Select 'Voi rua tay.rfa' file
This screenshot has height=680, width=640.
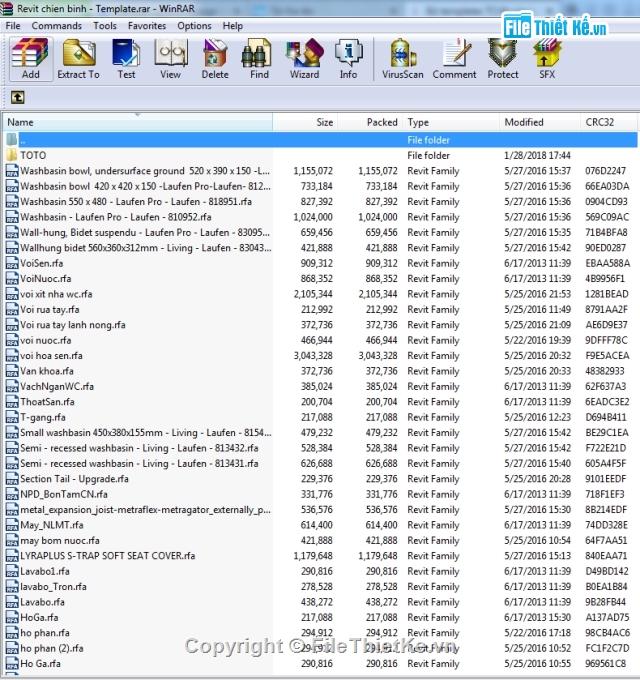(49, 310)
